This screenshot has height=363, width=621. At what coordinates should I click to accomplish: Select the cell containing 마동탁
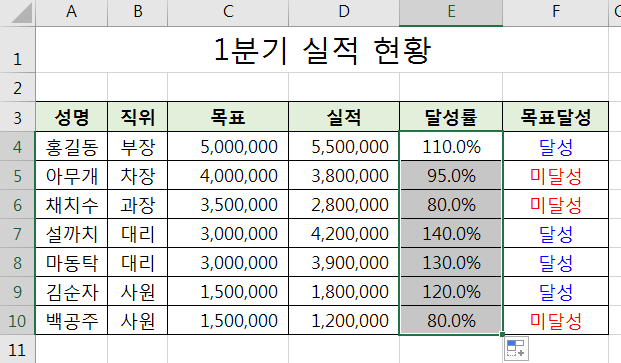71,262
